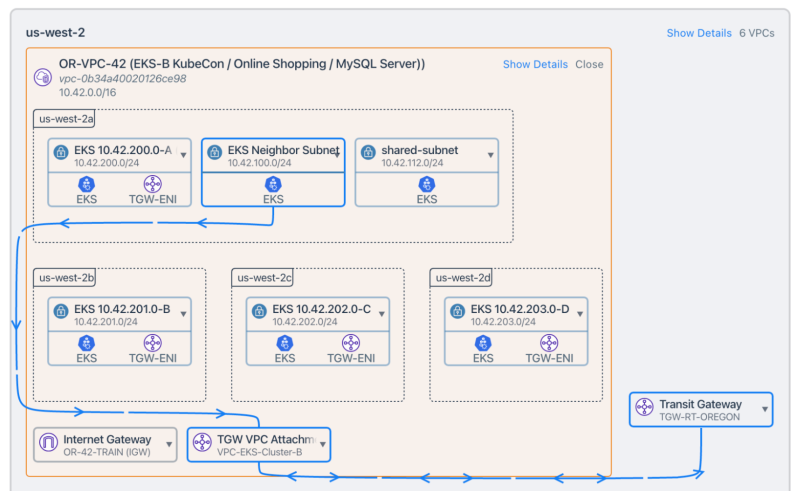Image resolution: width=800 pixels, height=491 pixels.
Task: Click the 10.42.202.0/24 CIDR text
Action: [x=305, y=322]
